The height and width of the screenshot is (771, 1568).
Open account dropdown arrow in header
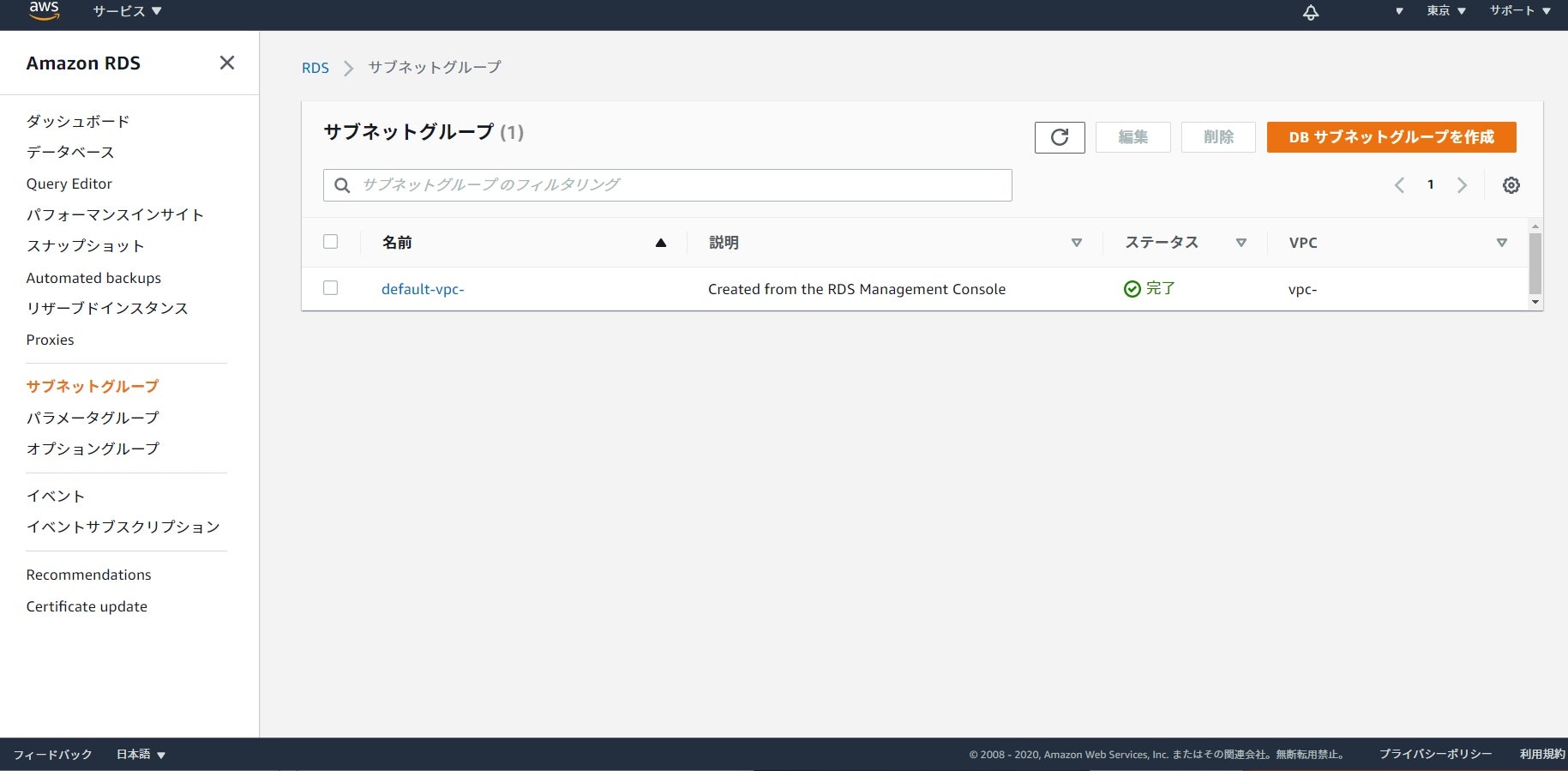click(1399, 11)
